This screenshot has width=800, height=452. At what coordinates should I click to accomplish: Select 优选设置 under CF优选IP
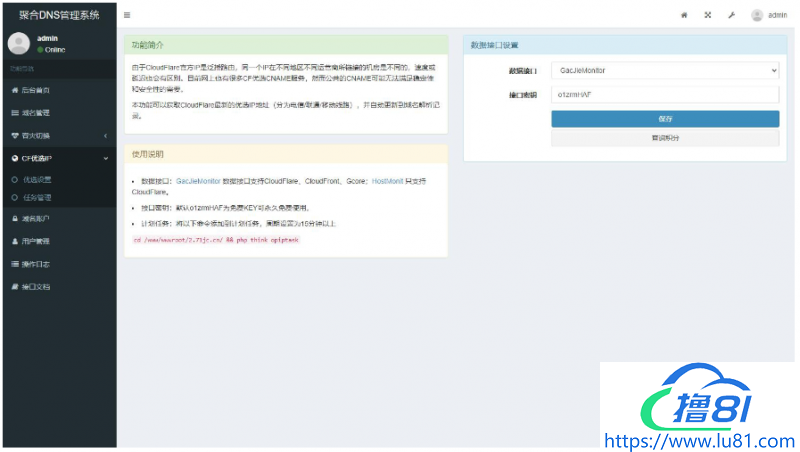37,180
